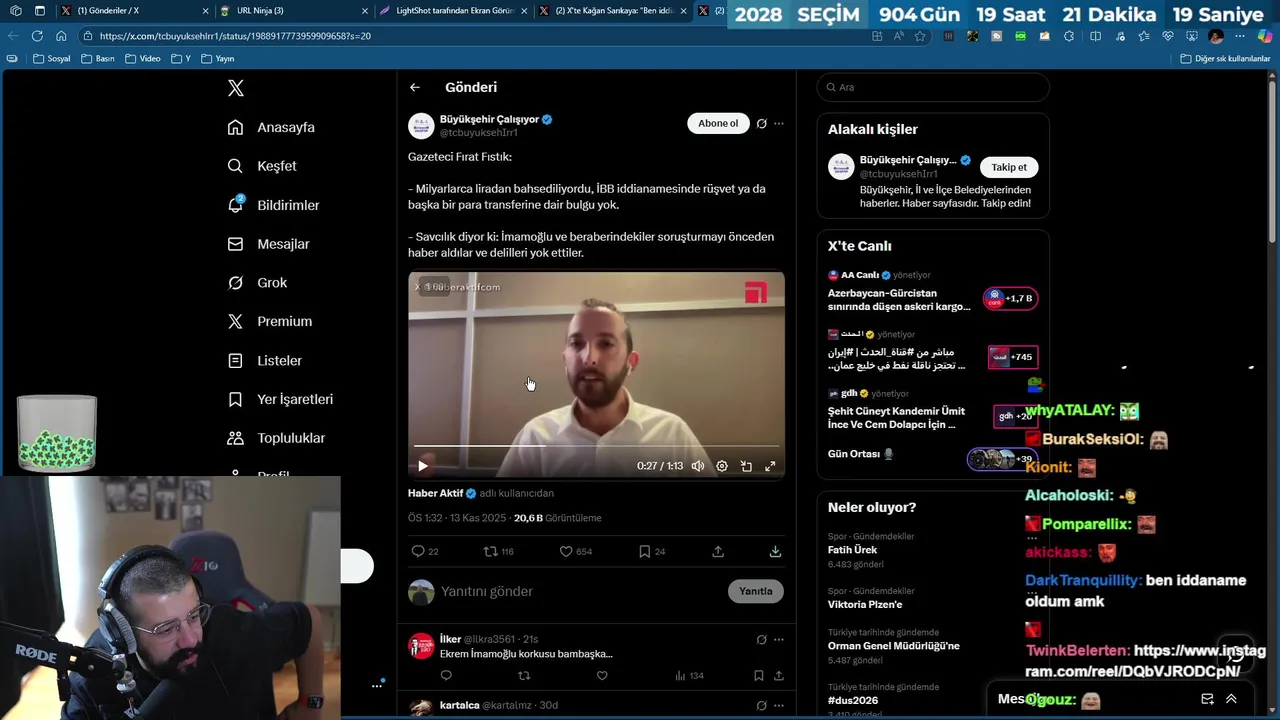Expand messages panel chevron
1280x720 pixels.
tap(1231, 699)
